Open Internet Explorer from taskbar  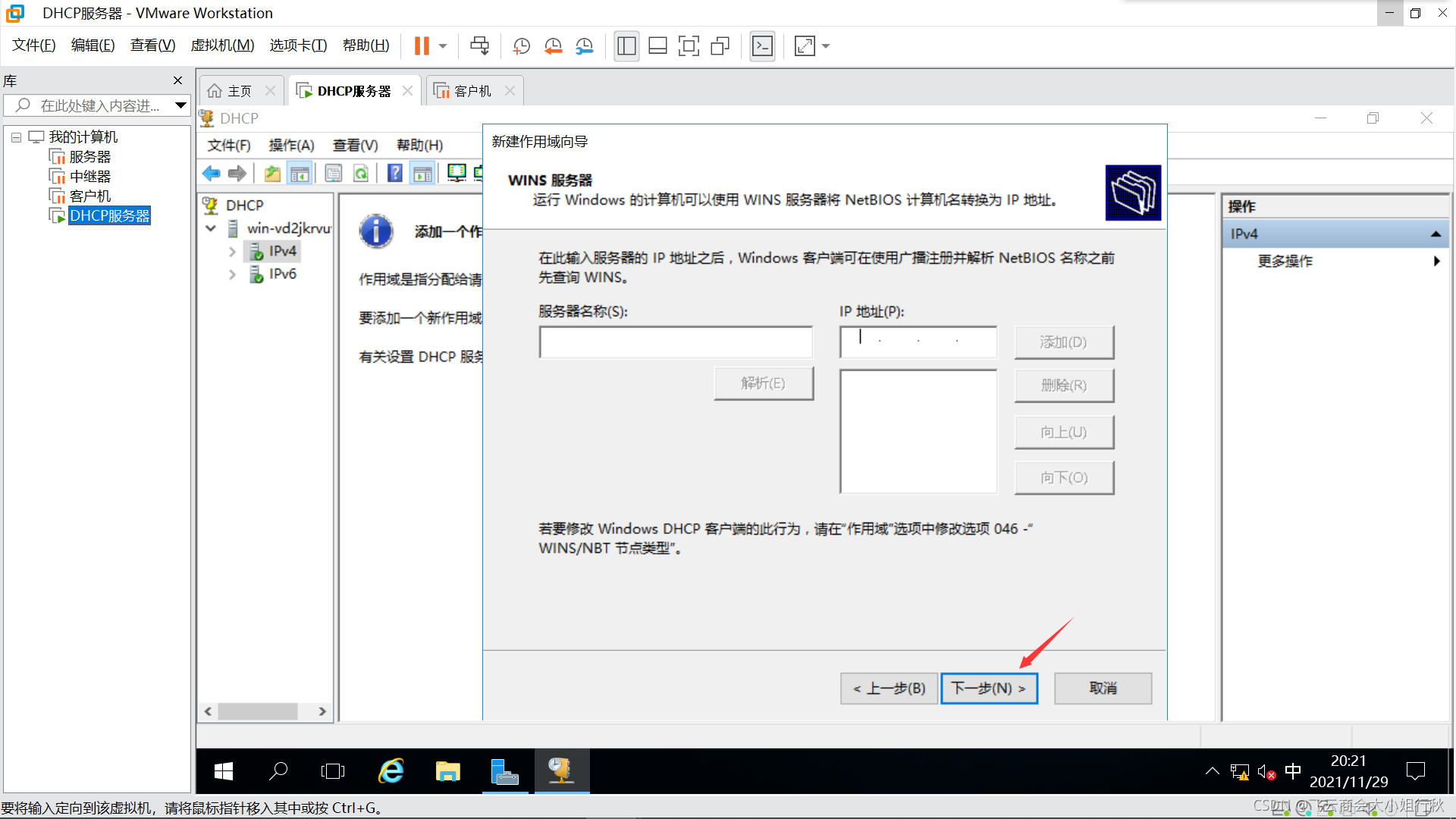click(x=391, y=771)
